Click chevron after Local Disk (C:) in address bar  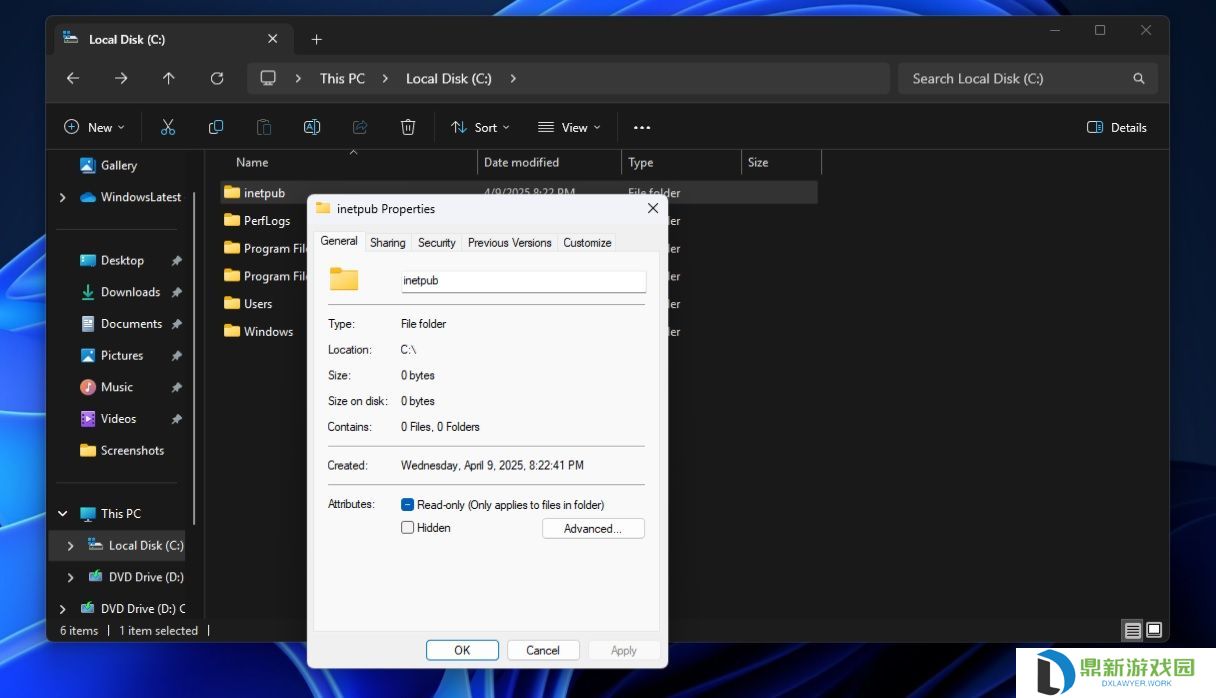pyautogui.click(x=513, y=78)
